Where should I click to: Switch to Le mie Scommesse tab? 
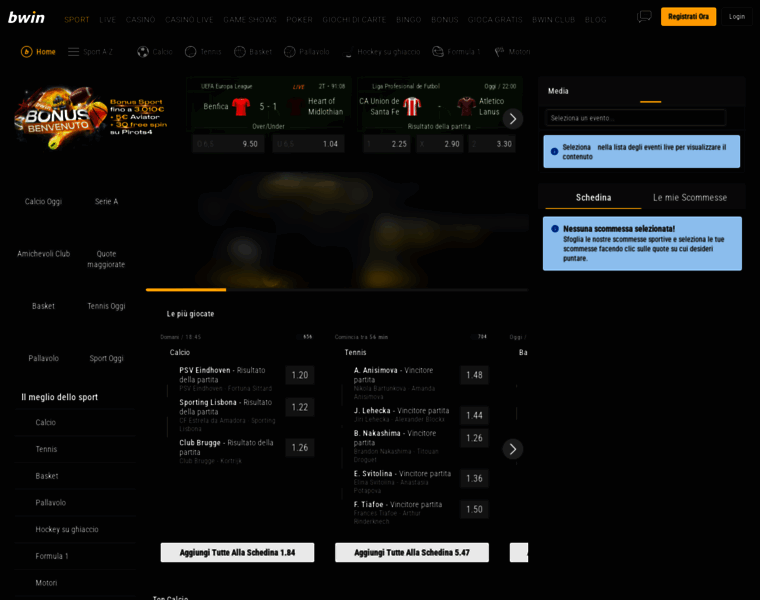(690, 198)
